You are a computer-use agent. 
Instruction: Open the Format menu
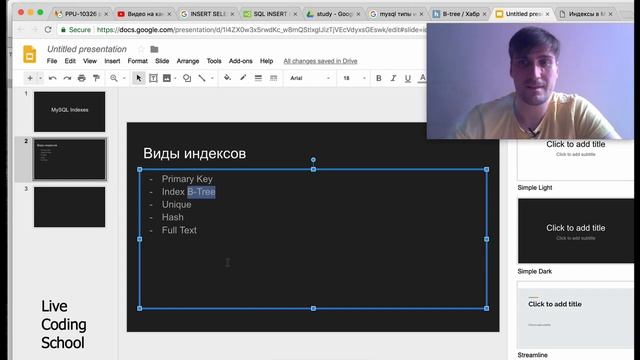[138, 61]
